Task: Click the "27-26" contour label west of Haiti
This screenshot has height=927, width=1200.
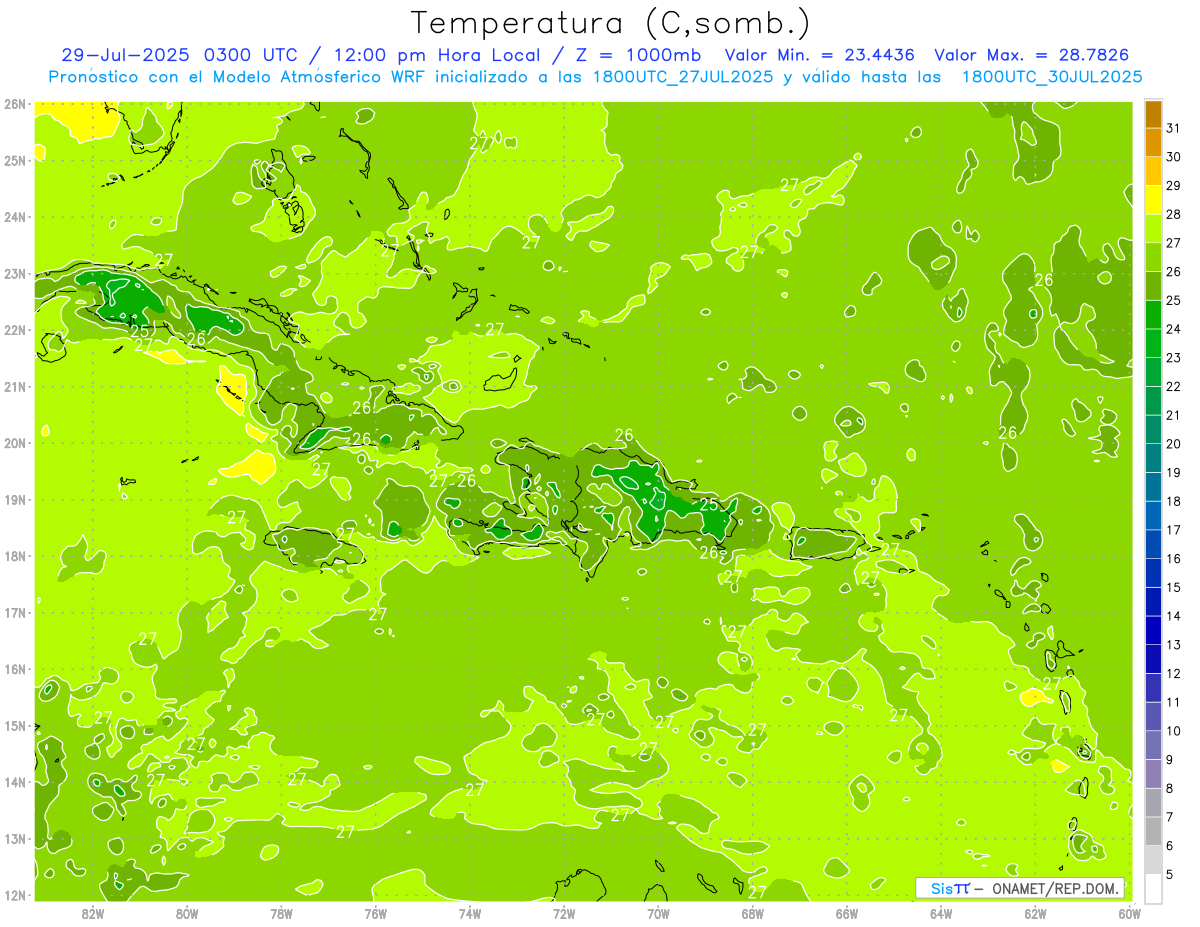Action: [453, 480]
